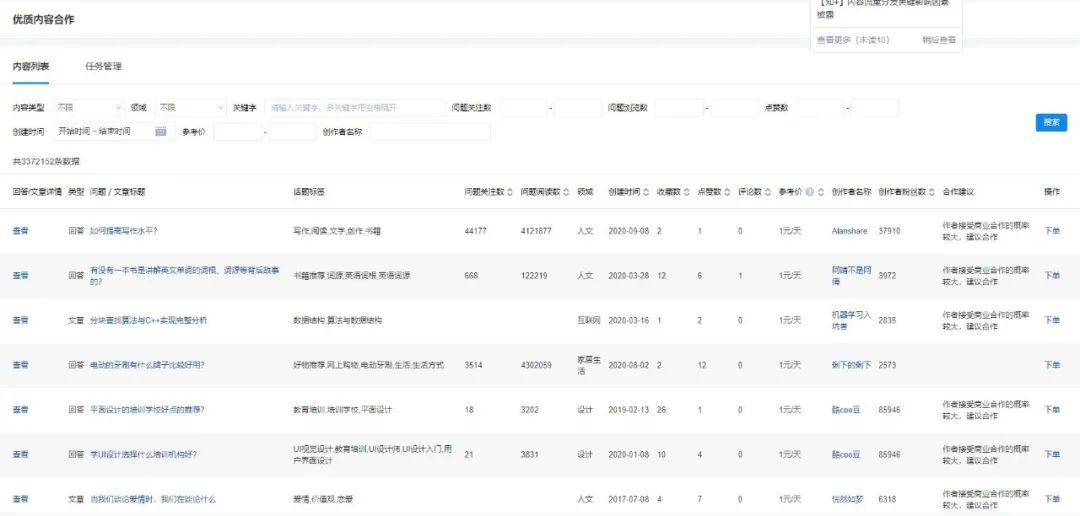Viewport: 1080px width, 516px height.
Task: Open article 当我们谈论爱情时，我们在谈论什么
Action: (153, 499)
